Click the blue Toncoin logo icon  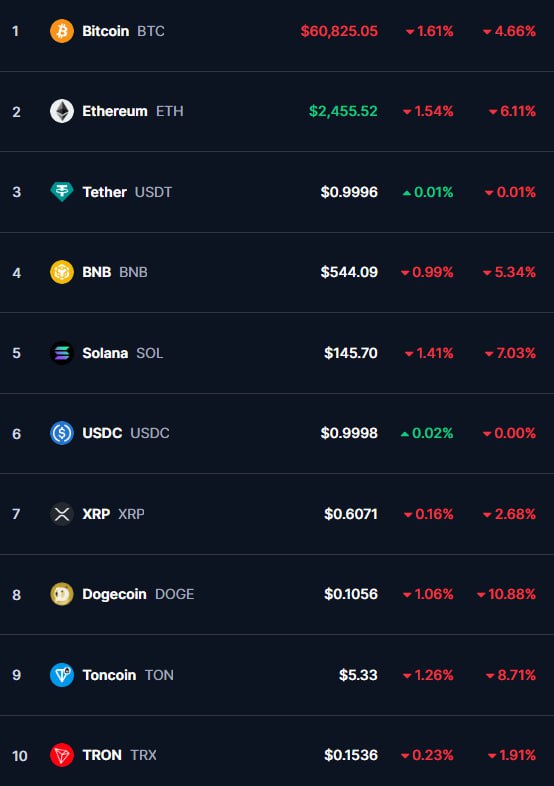(62, 675)
